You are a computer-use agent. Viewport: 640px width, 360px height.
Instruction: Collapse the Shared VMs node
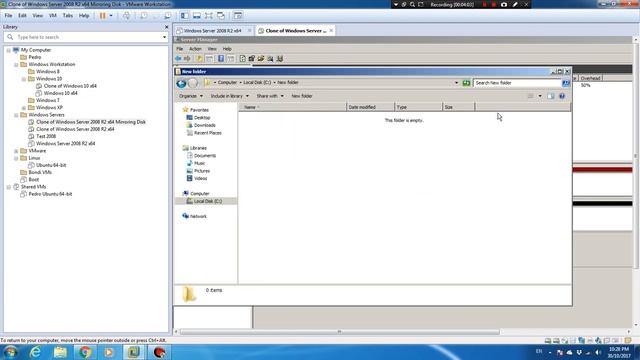coord(9,187)
